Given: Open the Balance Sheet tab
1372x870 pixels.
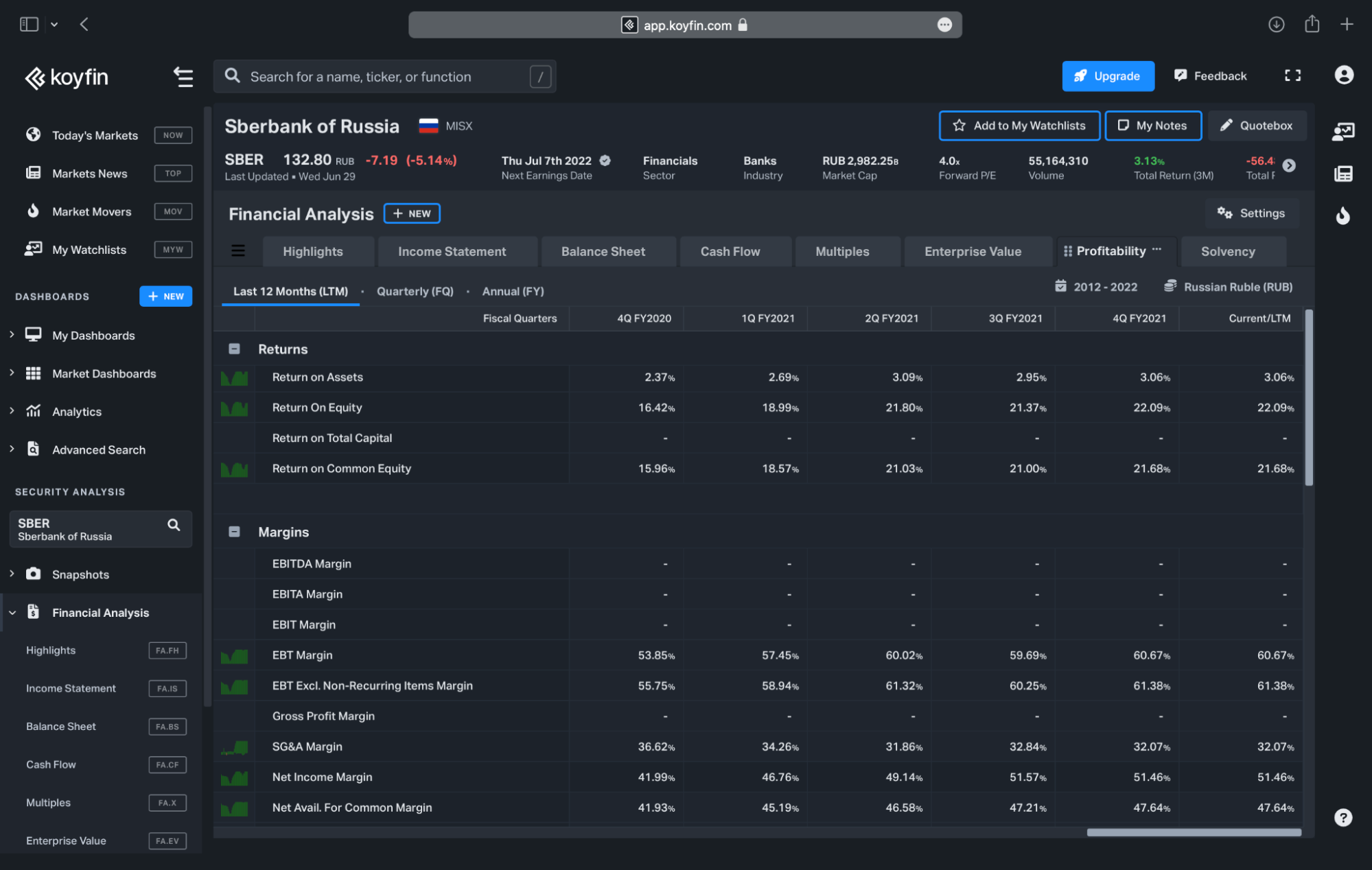Looking at the screenshot, I should 609,251.
